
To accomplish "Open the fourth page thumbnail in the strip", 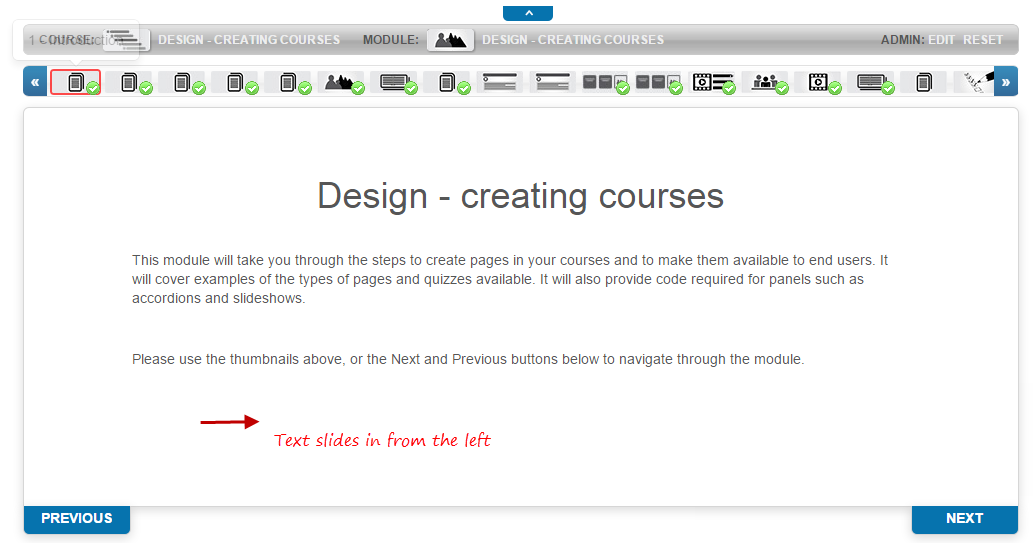I will click(235, 82).
